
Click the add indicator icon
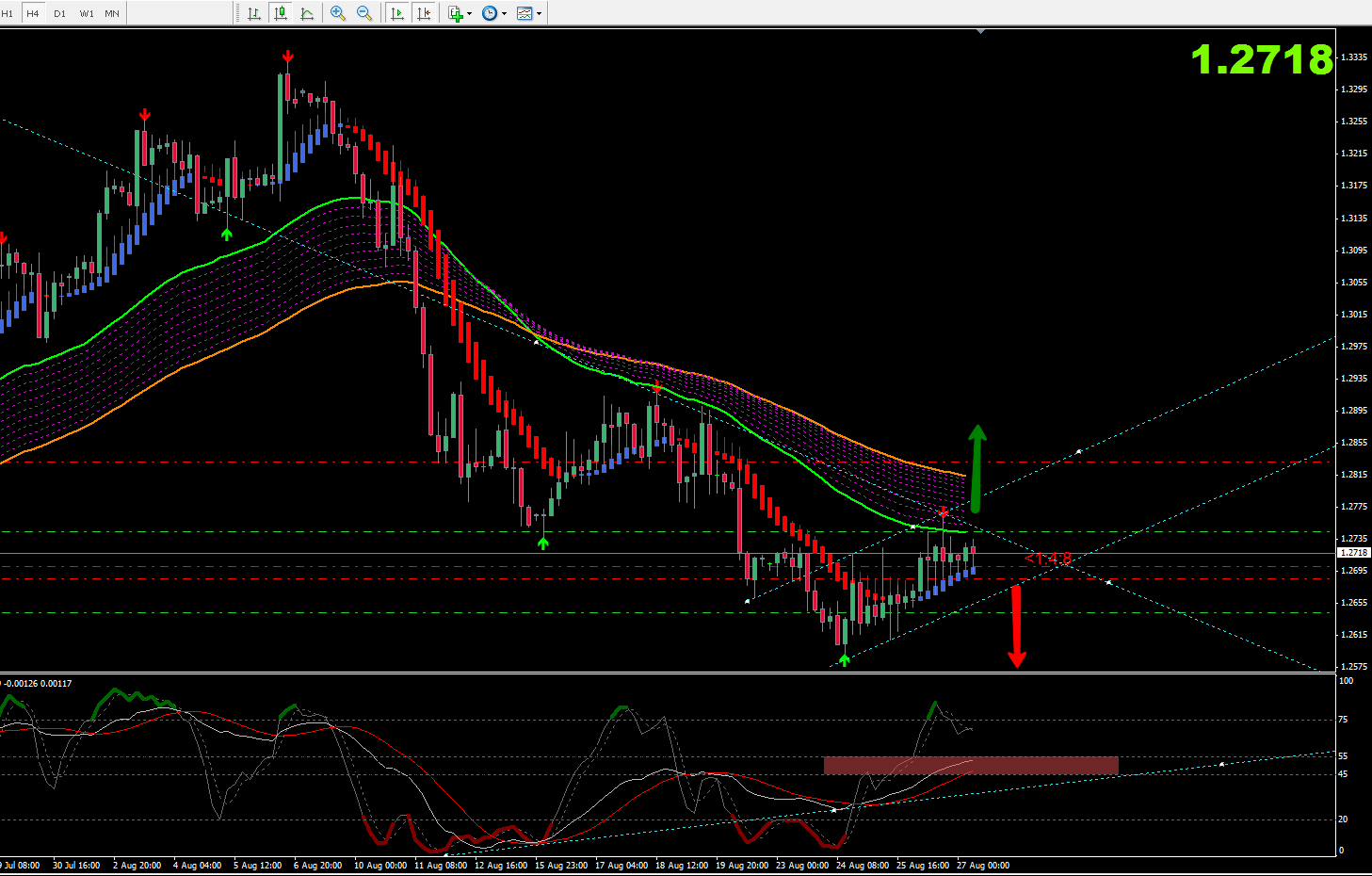point(455,13)
